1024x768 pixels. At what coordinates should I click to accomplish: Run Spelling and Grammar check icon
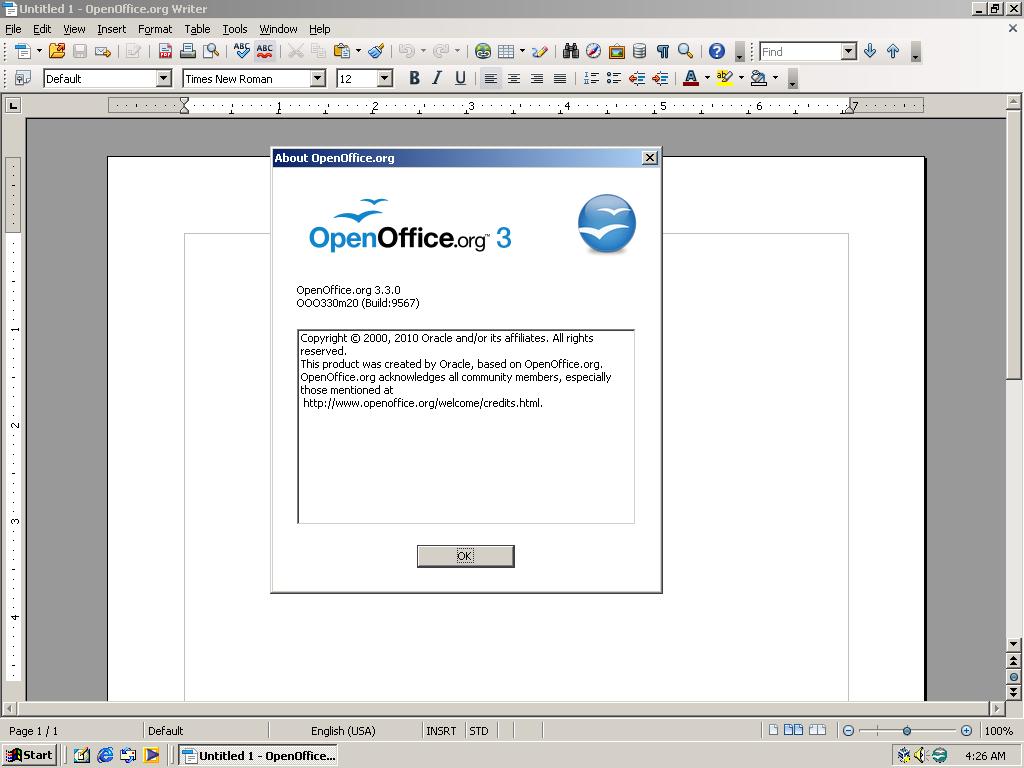(x=242, y=51)
